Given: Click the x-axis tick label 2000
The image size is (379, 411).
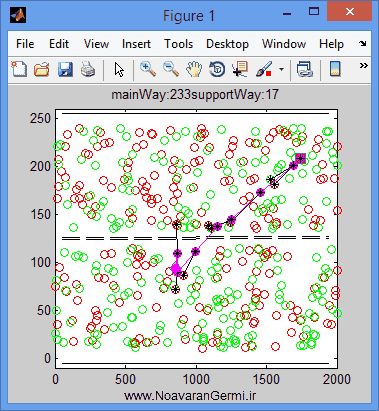Looking at the screenshot, I should pyautogui.click(x=337, y=379).
